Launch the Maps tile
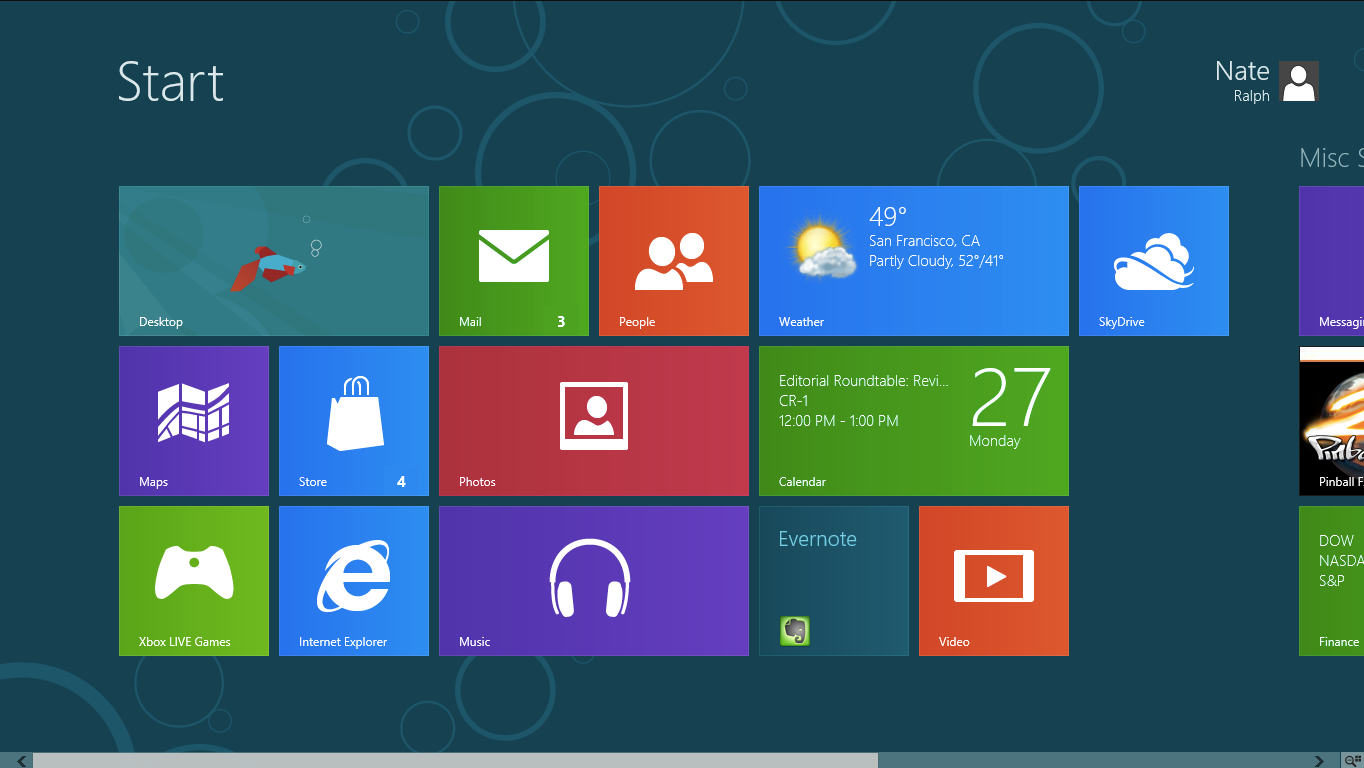The image size is (1364, 768). click(x=194, y=421)
